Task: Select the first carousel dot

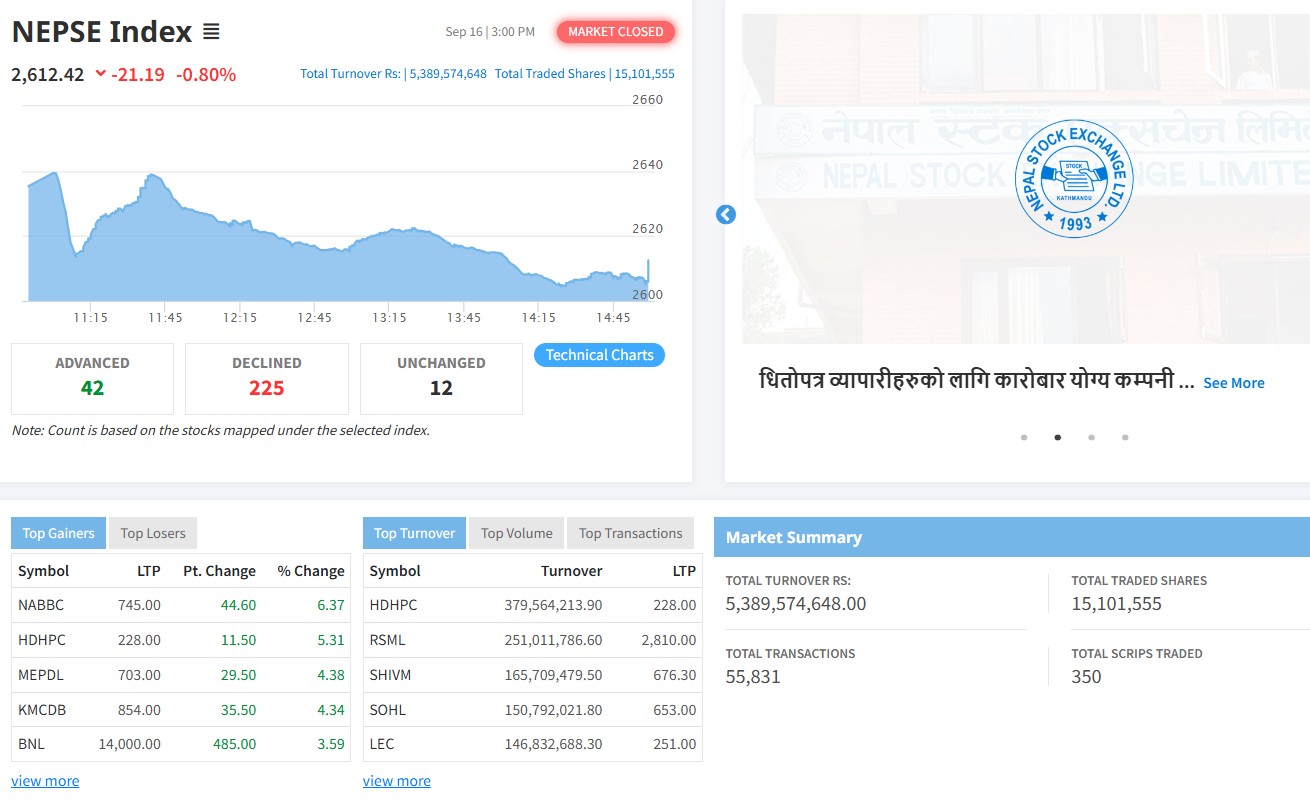Action: coord(1024,437)
